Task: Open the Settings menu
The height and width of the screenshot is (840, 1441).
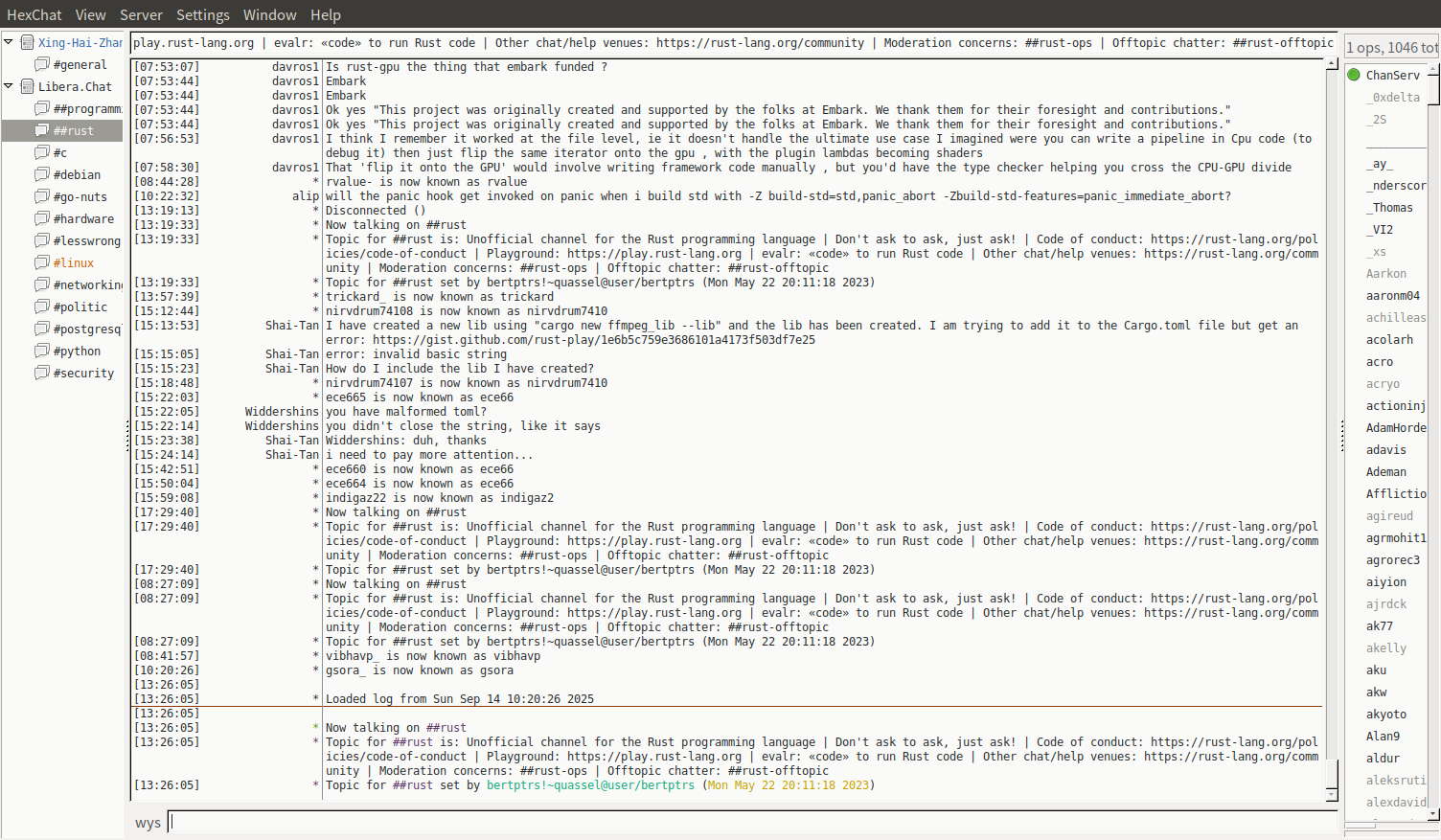Action: point(202,14)
